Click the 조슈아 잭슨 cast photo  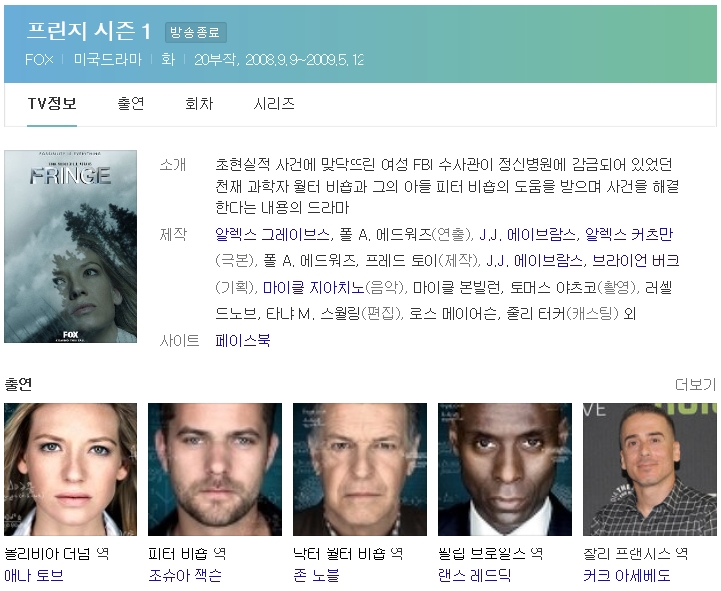[x=215, y=470]
